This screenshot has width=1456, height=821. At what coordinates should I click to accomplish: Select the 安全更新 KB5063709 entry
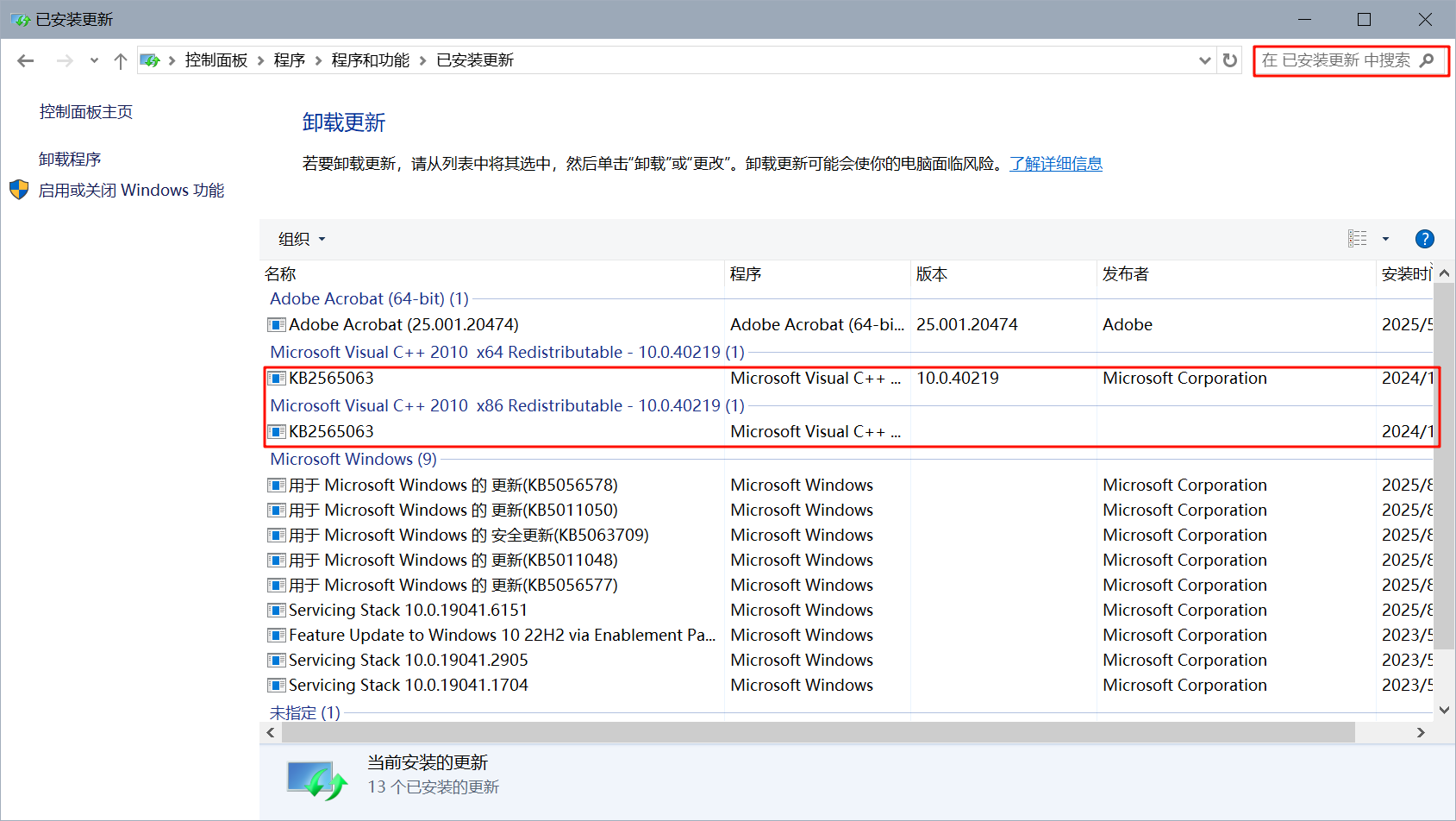pyautogui.click(x=469, y=536)
